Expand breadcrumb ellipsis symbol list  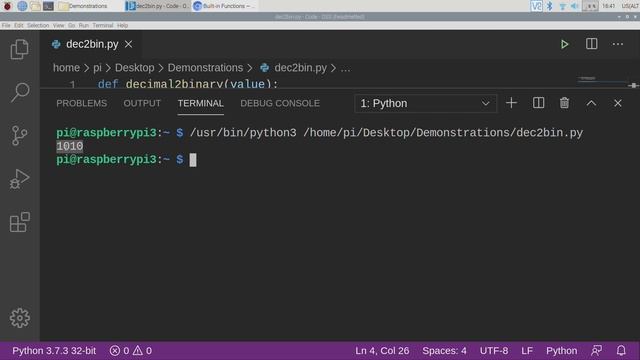tap(345, 68)
